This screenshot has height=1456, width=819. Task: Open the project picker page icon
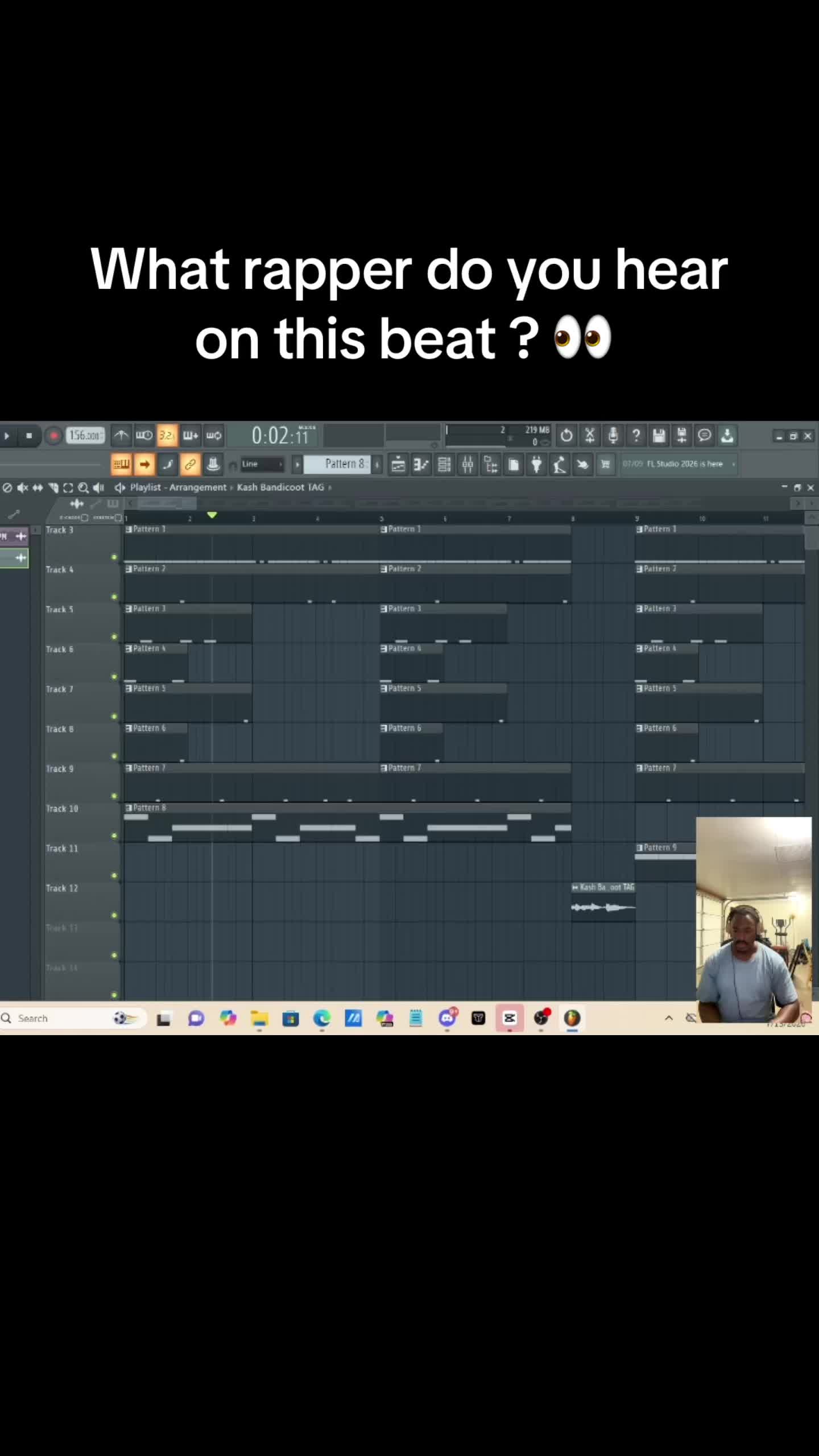514,465
